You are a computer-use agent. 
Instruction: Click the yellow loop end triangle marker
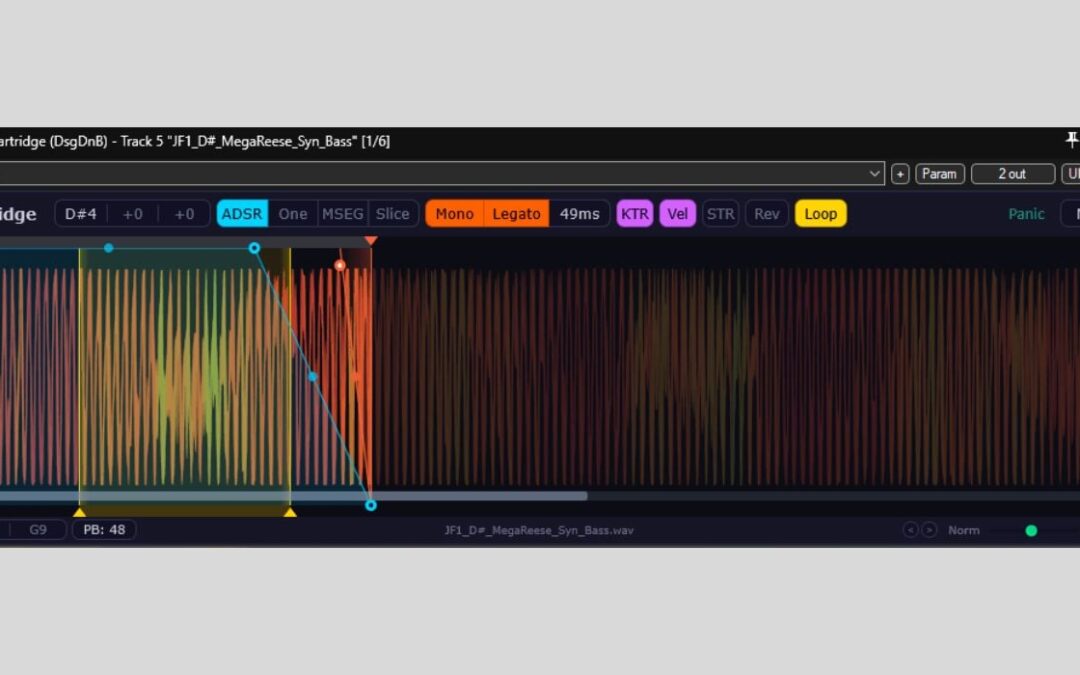(290, 512)
